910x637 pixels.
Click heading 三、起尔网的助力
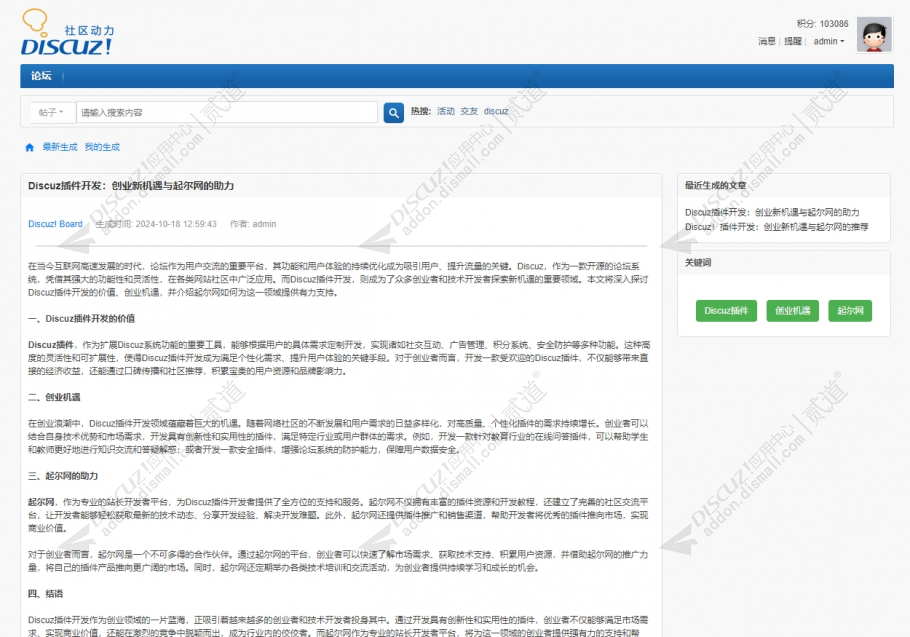coord(63,476)
